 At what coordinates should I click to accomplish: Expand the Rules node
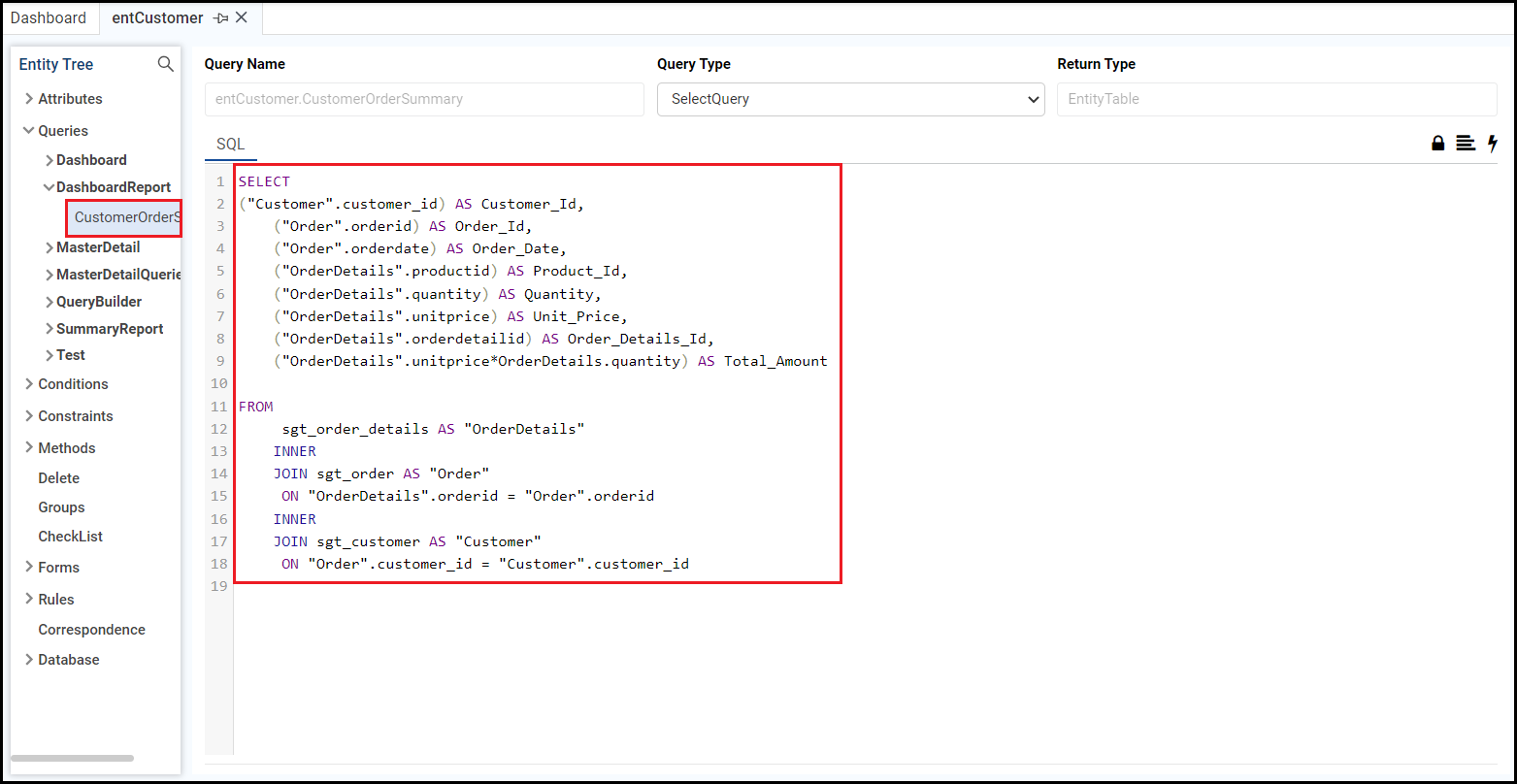pos(29,599)
